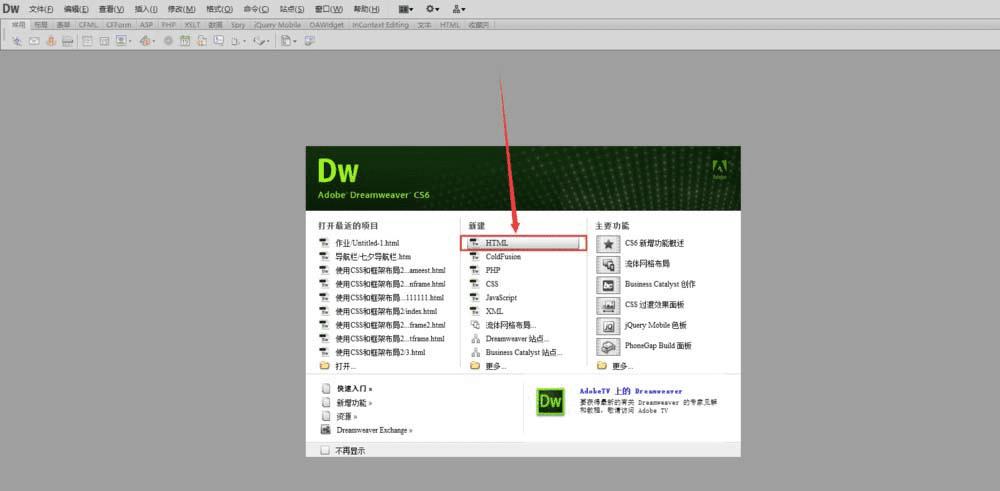The width and height of the screenshot is (1000, 491).
Task: Click the green Dw AdobeTV thumbnail
Action: 550,401
